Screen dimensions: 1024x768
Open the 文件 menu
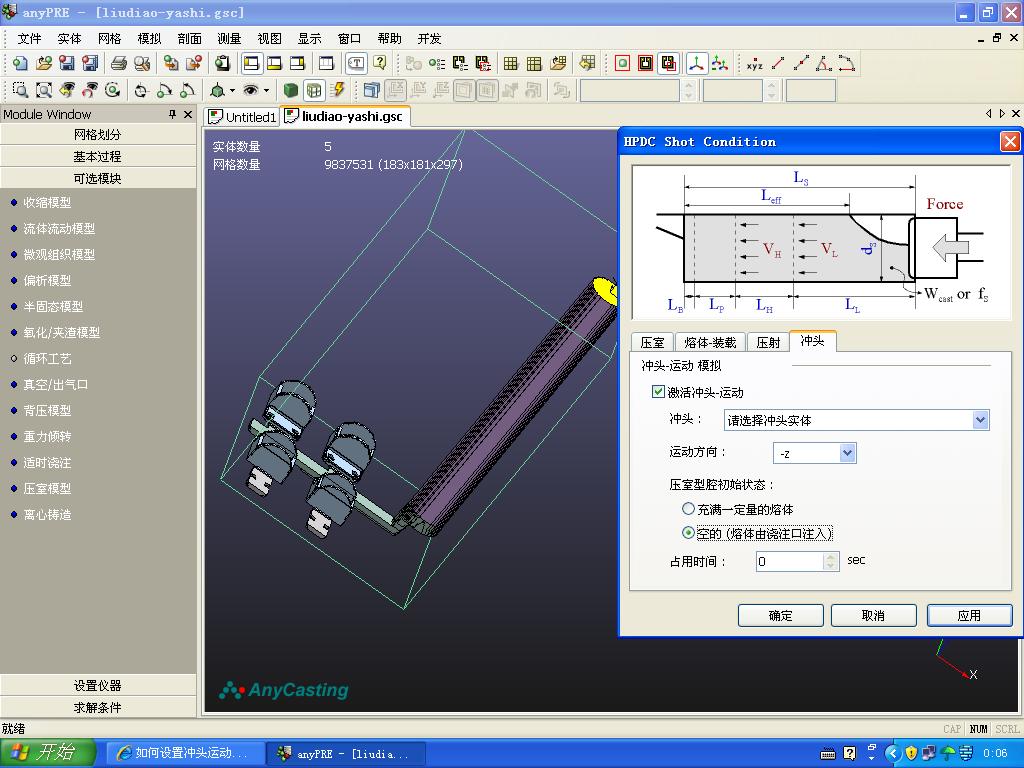click(x=29, y=39)
